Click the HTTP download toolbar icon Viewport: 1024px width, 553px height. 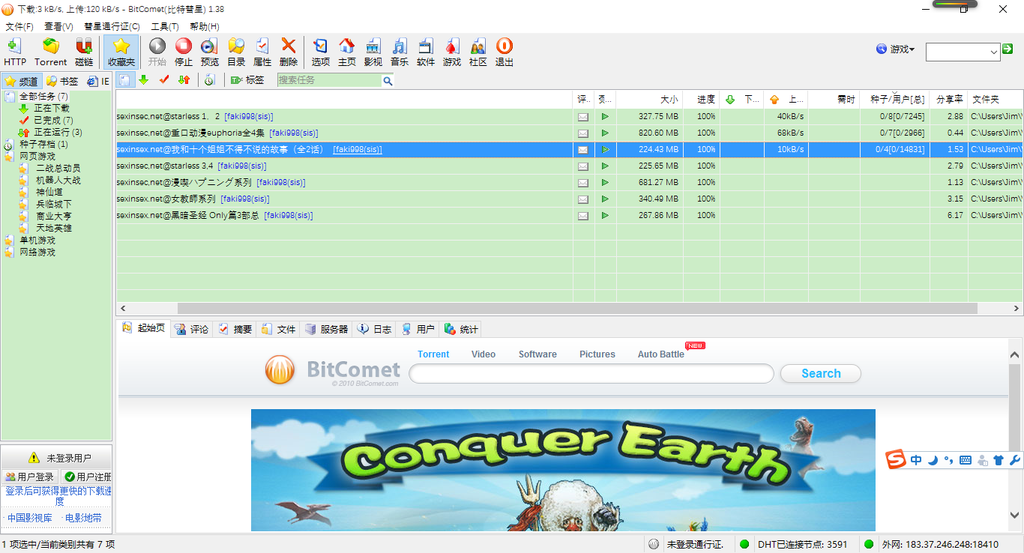(x=14, y=52)
